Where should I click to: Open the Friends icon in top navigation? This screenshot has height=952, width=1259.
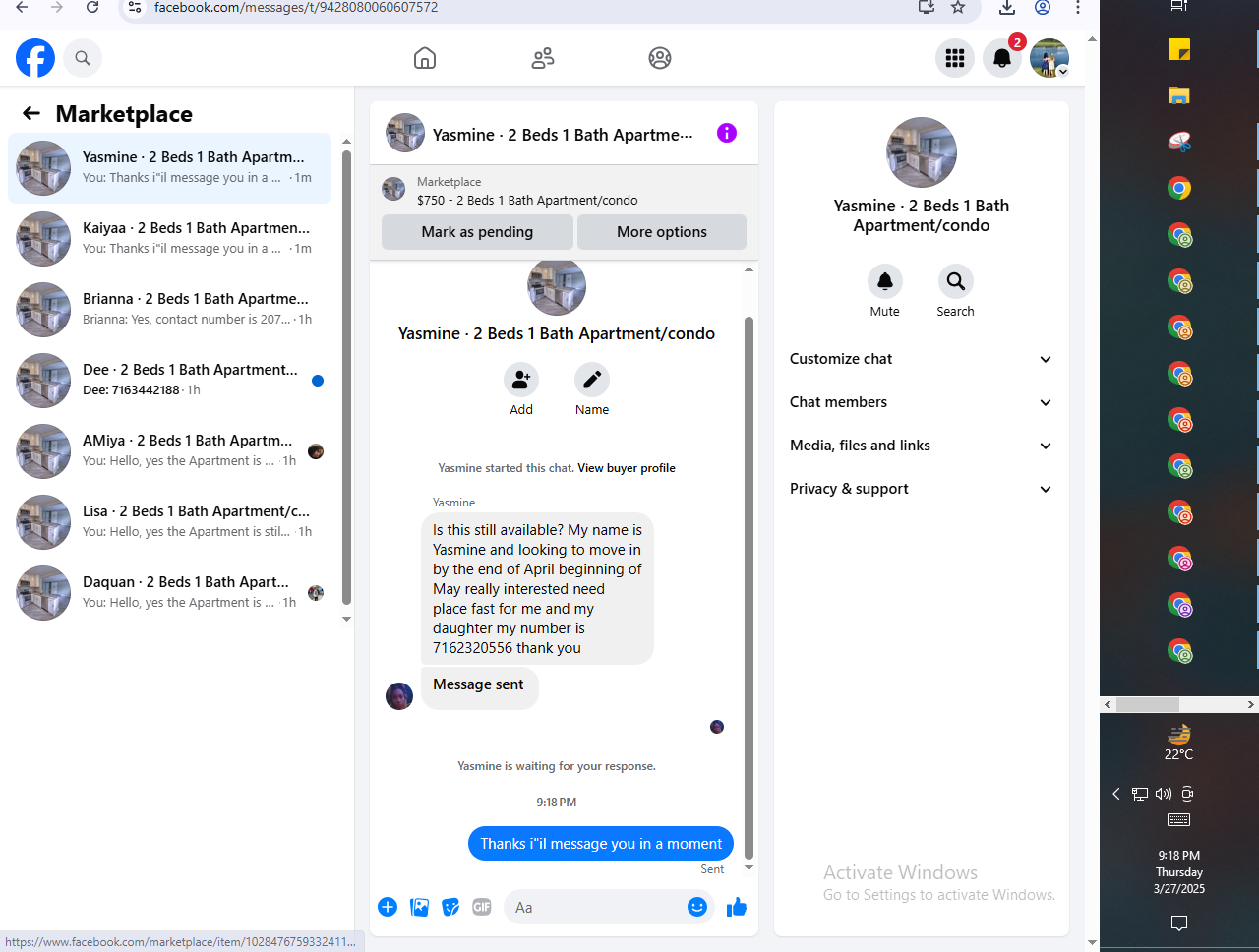[x=543, y=58]
